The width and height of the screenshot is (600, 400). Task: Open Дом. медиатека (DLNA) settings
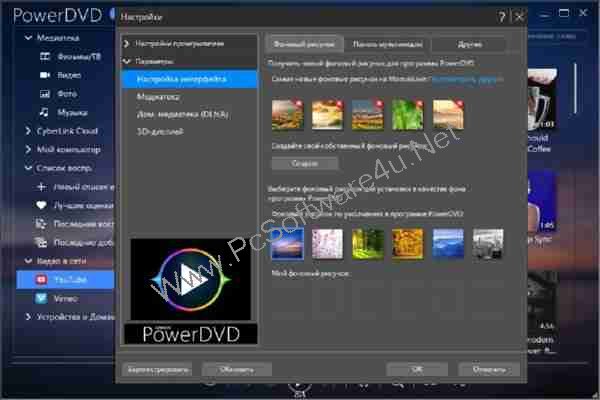(x=183, y=114)
